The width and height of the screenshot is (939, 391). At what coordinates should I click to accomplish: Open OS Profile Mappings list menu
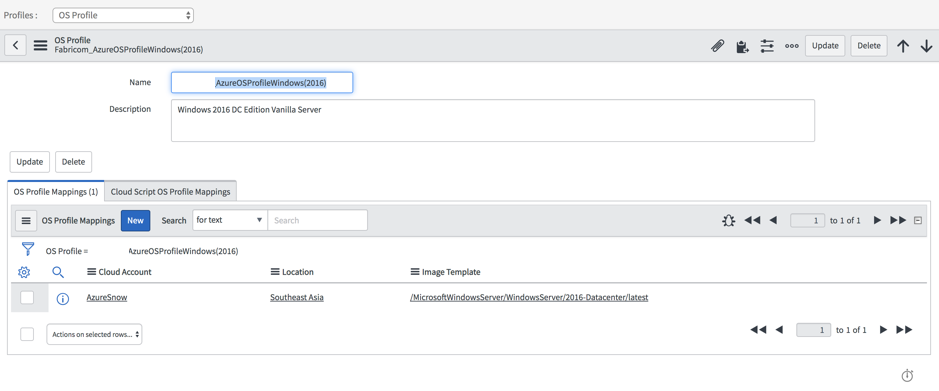click(x=26, y=220)
